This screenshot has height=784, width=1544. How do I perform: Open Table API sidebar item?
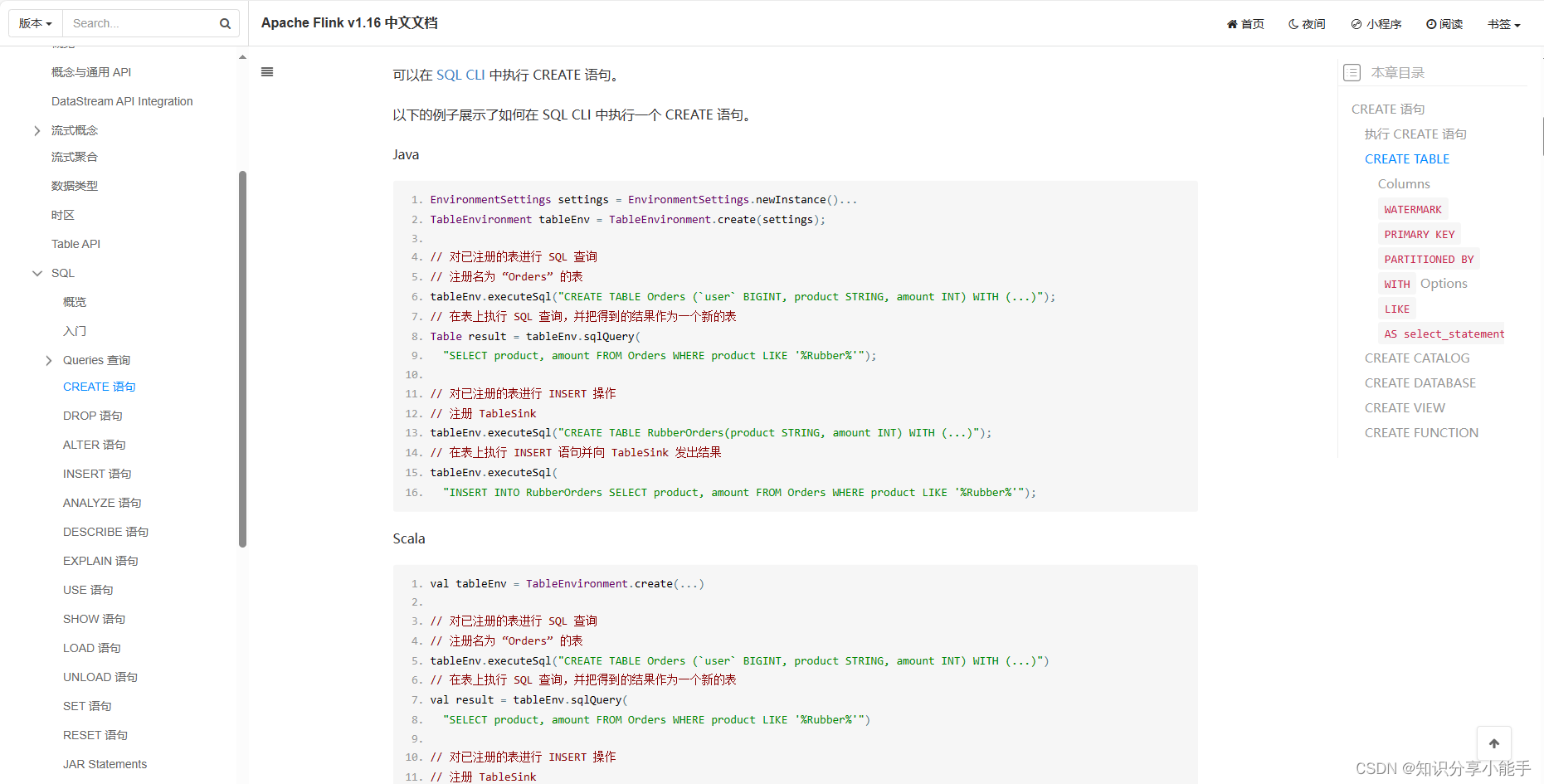[75, 244]
